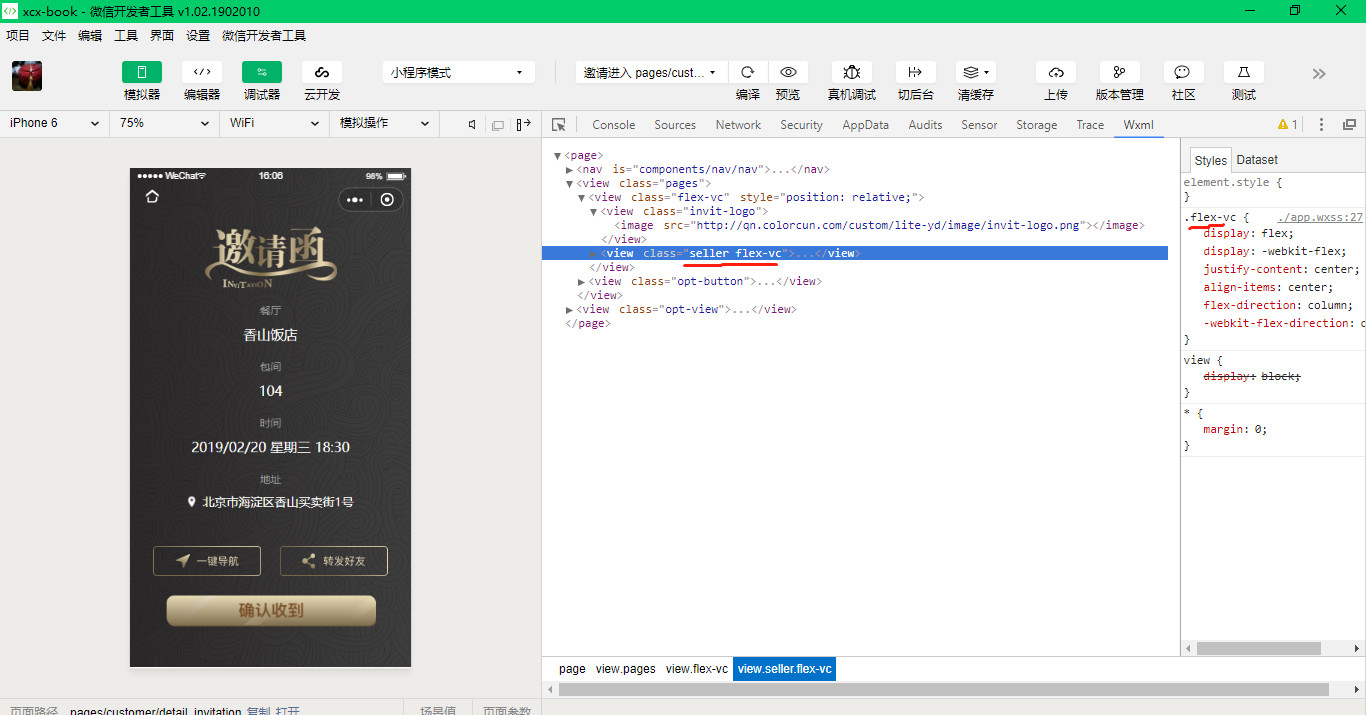Click the 编译 compile refresh icon
Screen dimensions: 1366x715
pyautogui.click(x=747, y=72)
